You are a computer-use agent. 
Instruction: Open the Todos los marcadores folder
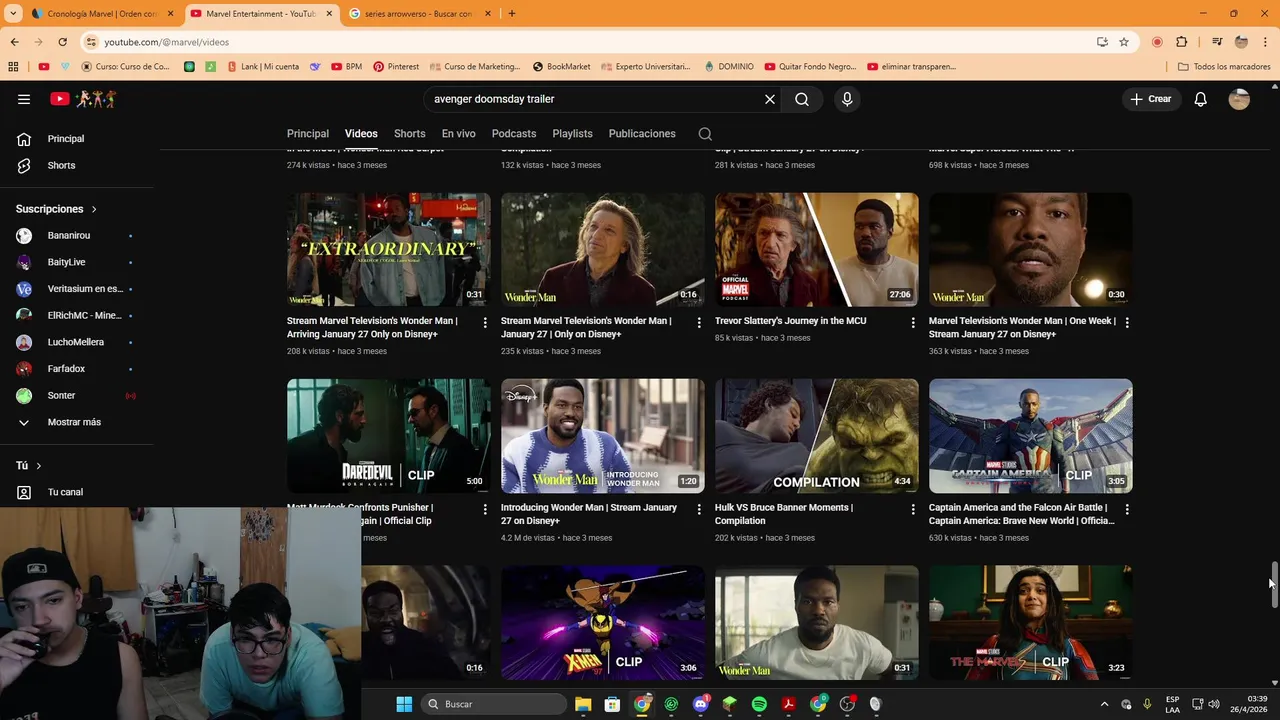pos(1224,67)
